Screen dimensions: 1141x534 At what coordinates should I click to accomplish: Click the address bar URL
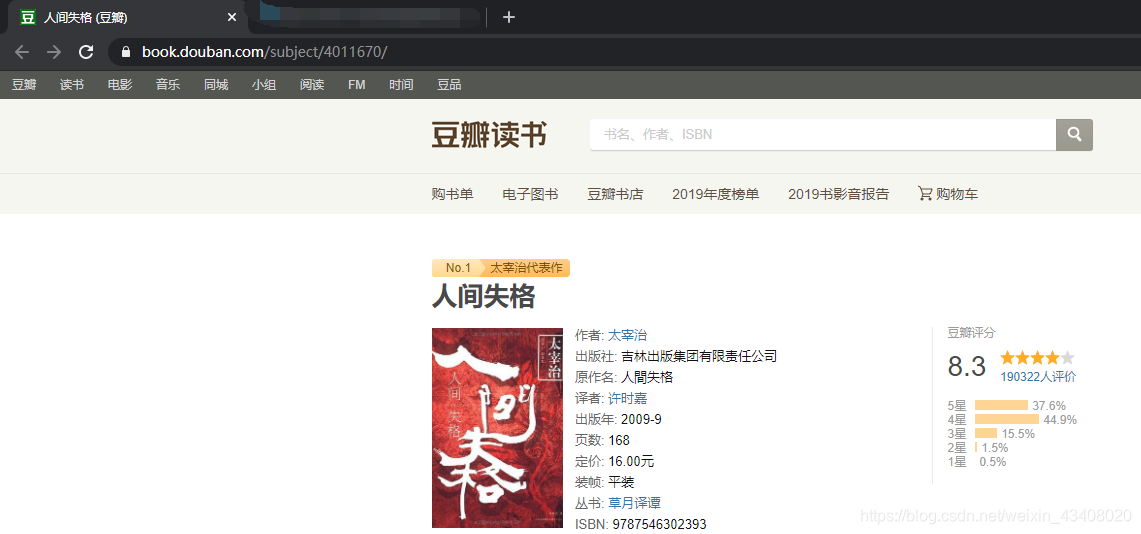click(265, 52)
